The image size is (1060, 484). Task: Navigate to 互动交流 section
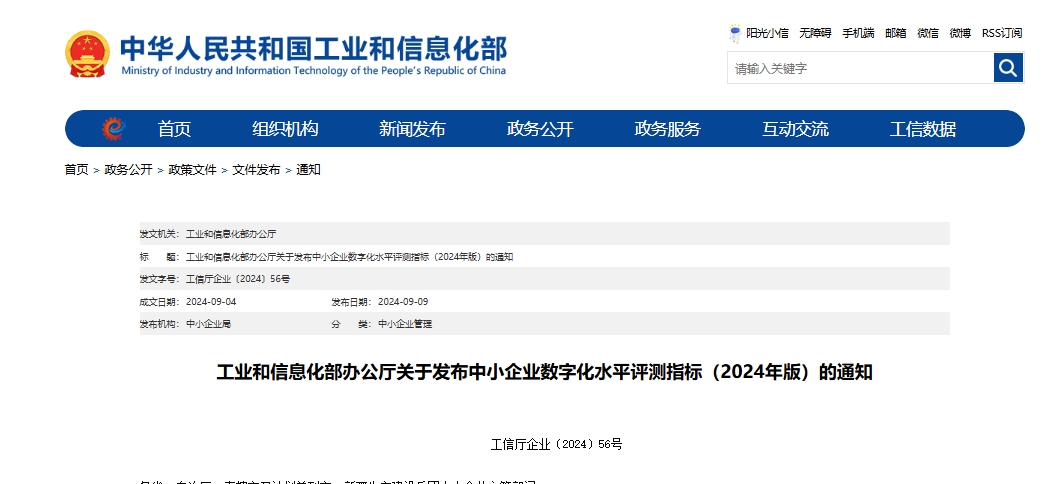click(x=795, y=129)
